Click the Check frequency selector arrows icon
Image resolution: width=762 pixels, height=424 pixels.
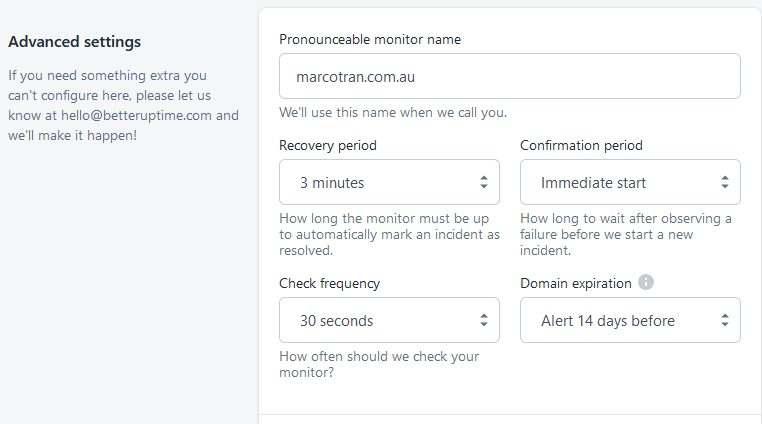pyautogui.click(x=483, y=321)
